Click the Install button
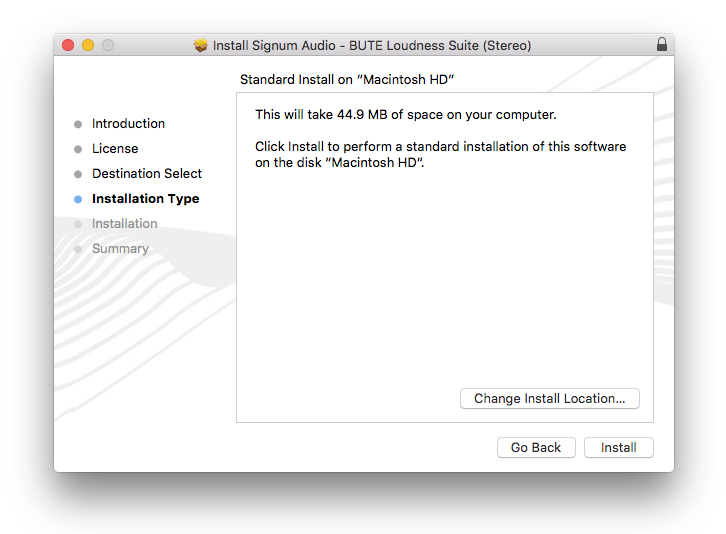The height and width of the screenshot is (534, 726). click(618, 447)
